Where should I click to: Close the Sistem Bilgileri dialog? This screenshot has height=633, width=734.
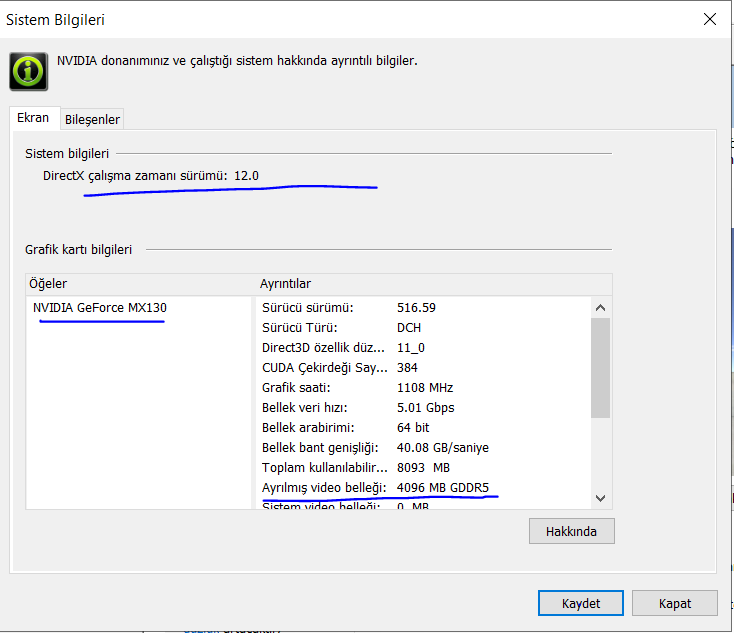[x=710, y=19]
